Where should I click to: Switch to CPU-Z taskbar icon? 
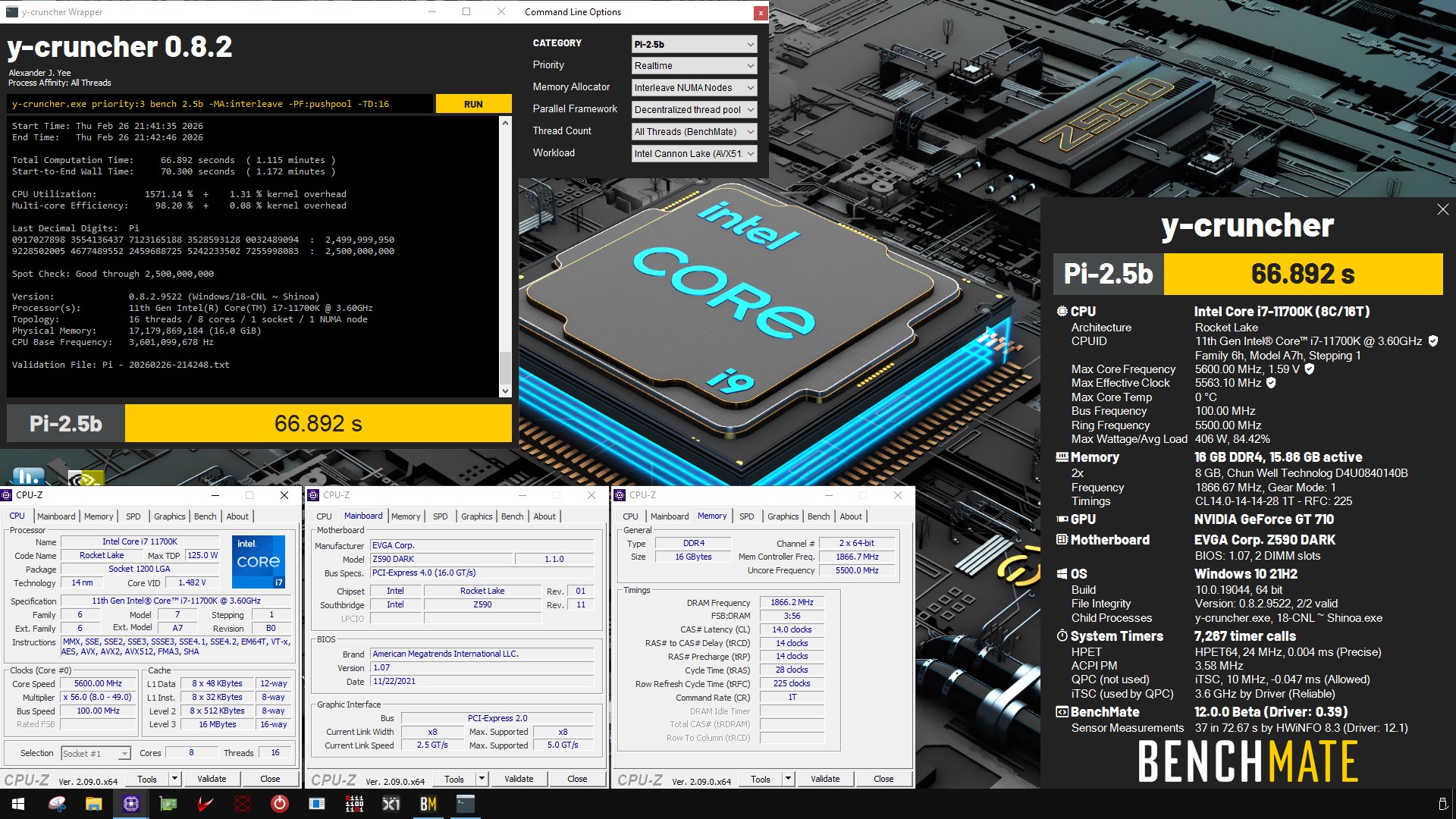click(x=131, y=804)
